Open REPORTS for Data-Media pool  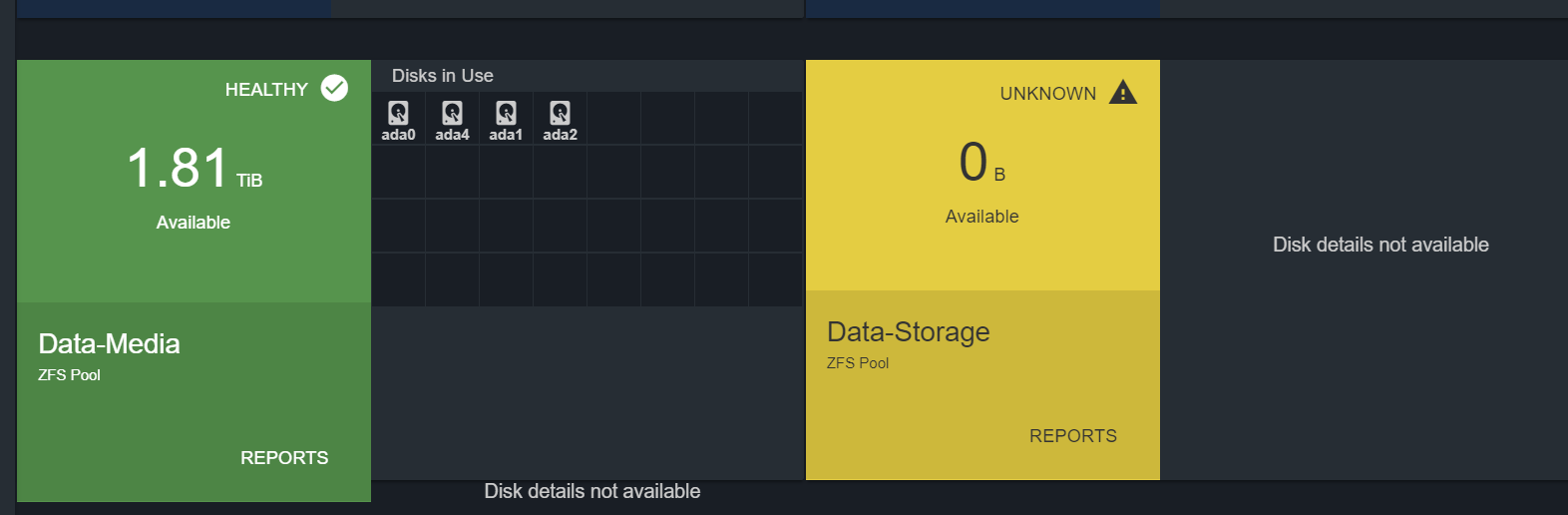click(284, 458)
